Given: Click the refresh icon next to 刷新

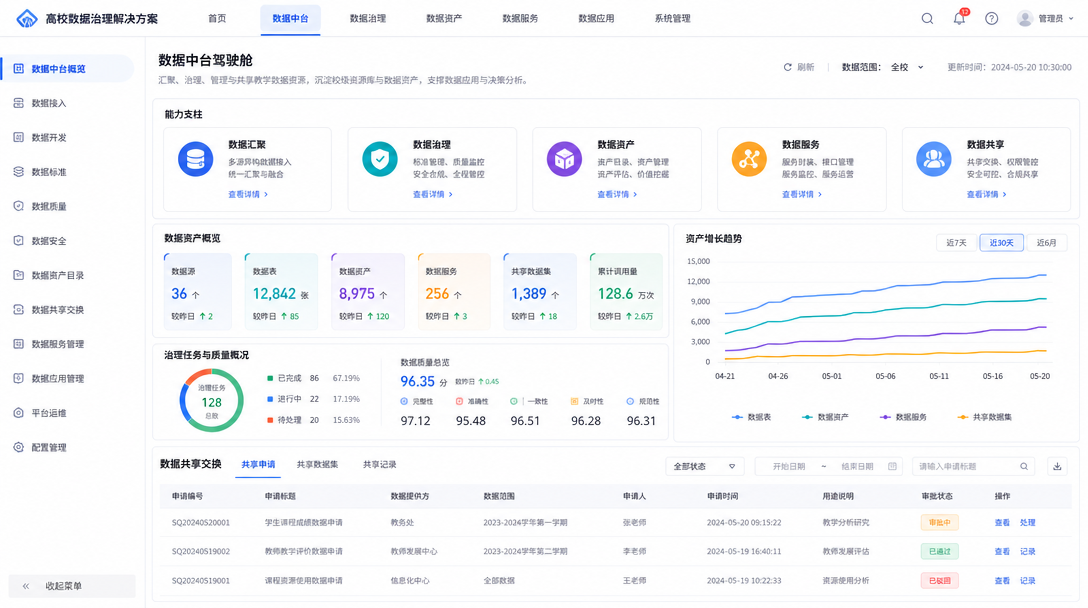Looking at the screenshot, I should tap(788, 67).
